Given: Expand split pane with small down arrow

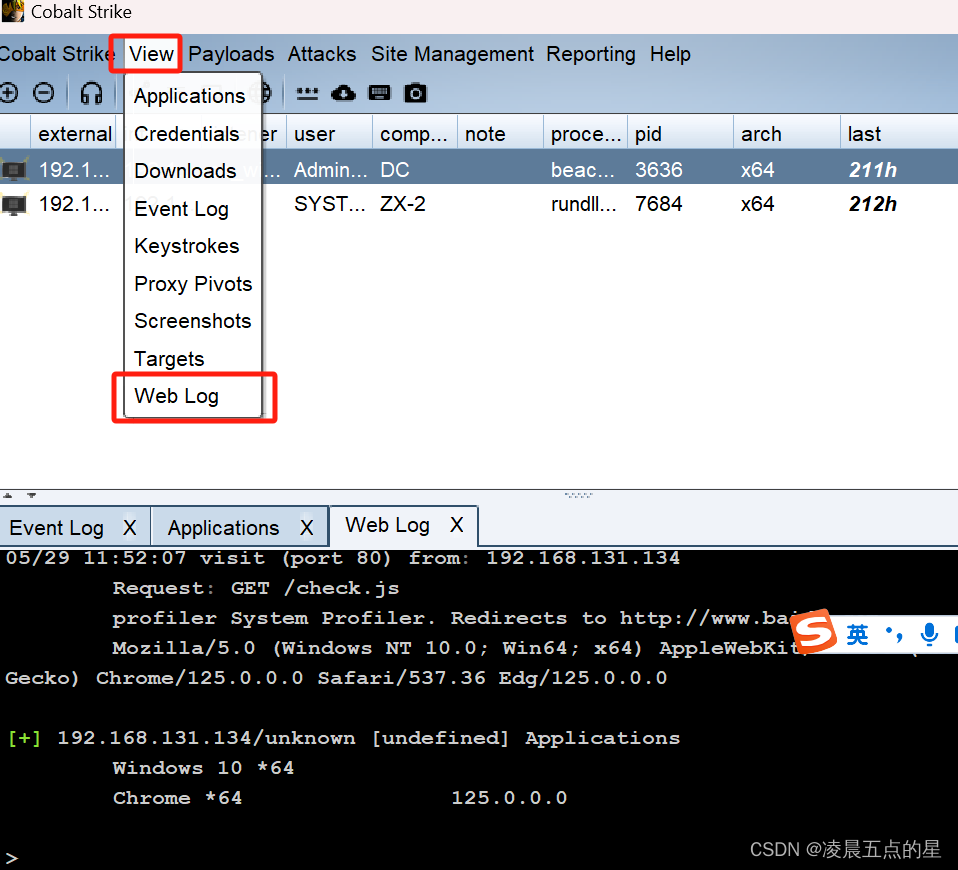Looking at the screenshot, I should click(31, 495).
